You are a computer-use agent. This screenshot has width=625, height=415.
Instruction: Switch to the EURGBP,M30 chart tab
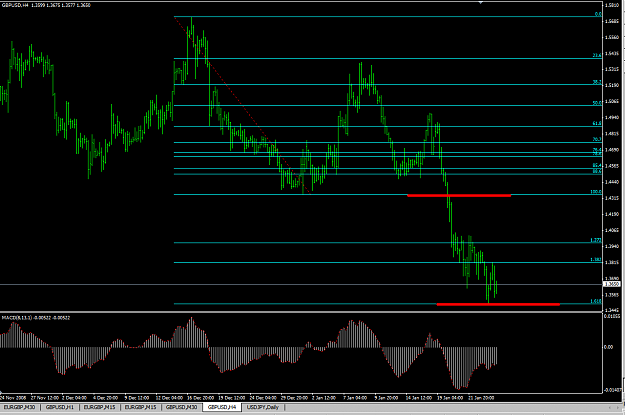click(20, 407)
